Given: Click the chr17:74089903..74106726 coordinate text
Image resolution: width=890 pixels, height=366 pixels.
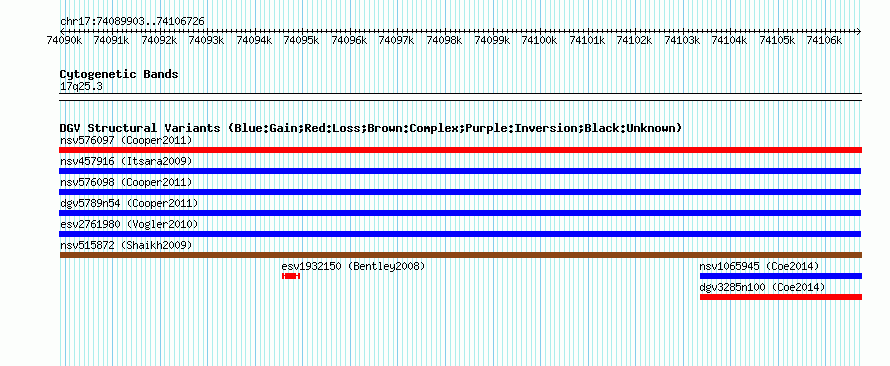Looking at the screenshot, I should point(132,22).
